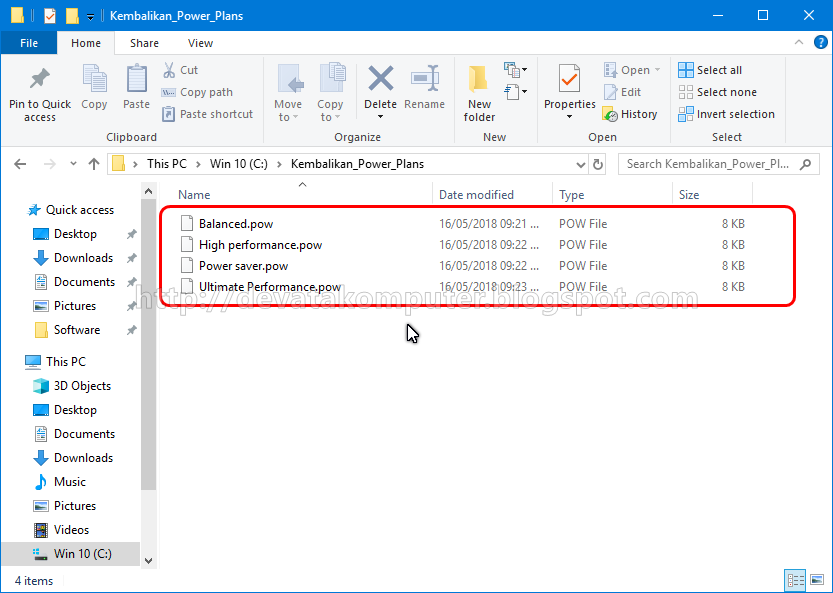Switch to the Share tab

pyautogui.click(x=144, y=43)
